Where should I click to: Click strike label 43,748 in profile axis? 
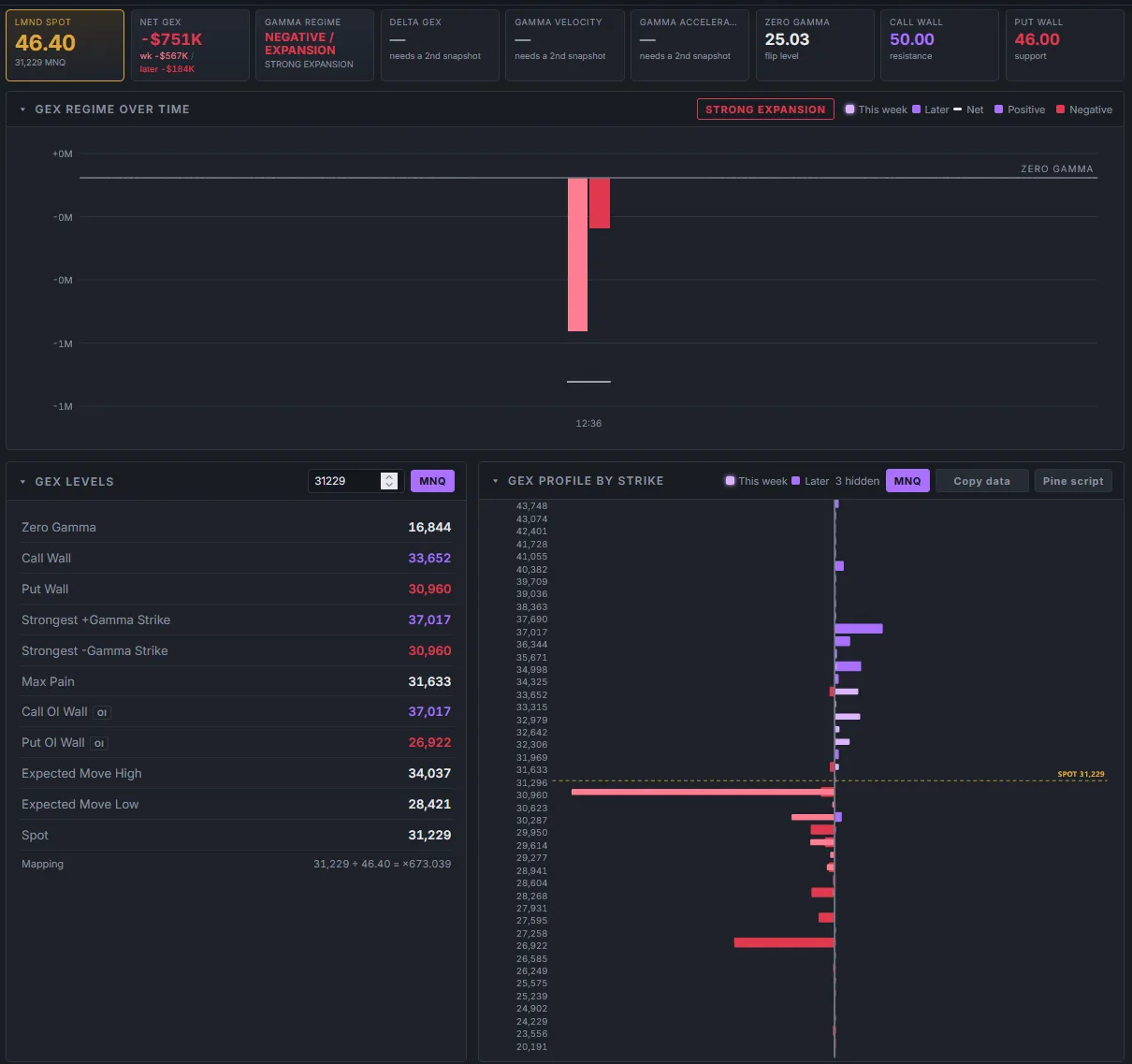point(531,506)
